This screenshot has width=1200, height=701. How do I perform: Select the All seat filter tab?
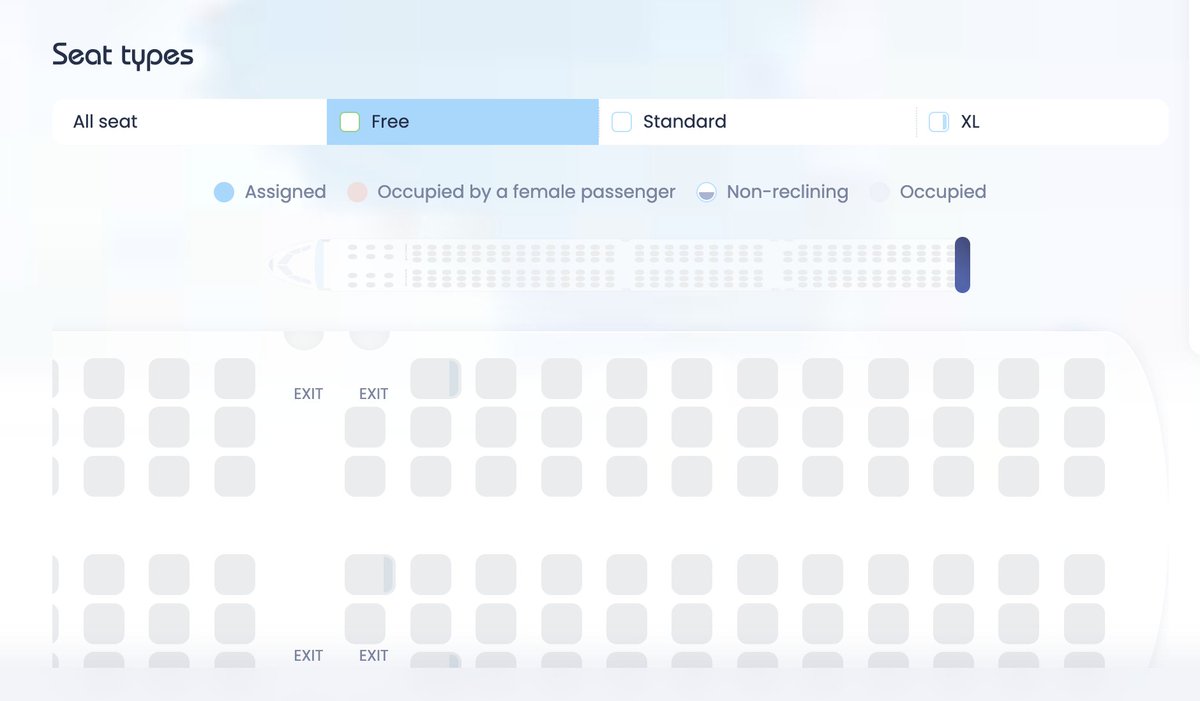[189, 122]
